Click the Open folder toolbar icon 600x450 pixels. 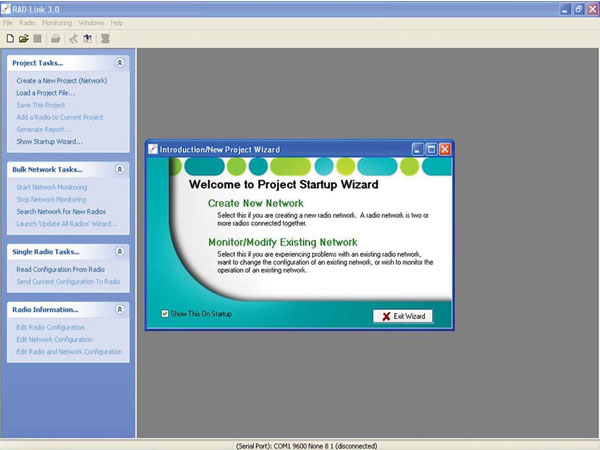coord(24,39)
